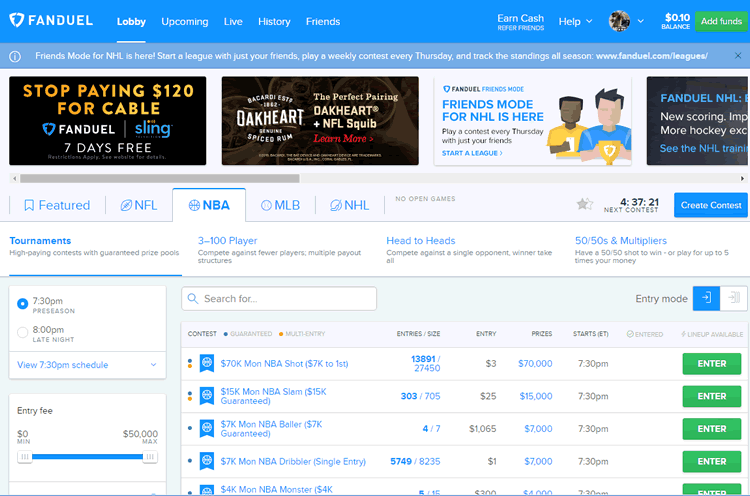Click ENTER for $7K Mon NBA Dribbler
This screenshot has height=496, width=750.
(x=712, y=461)
